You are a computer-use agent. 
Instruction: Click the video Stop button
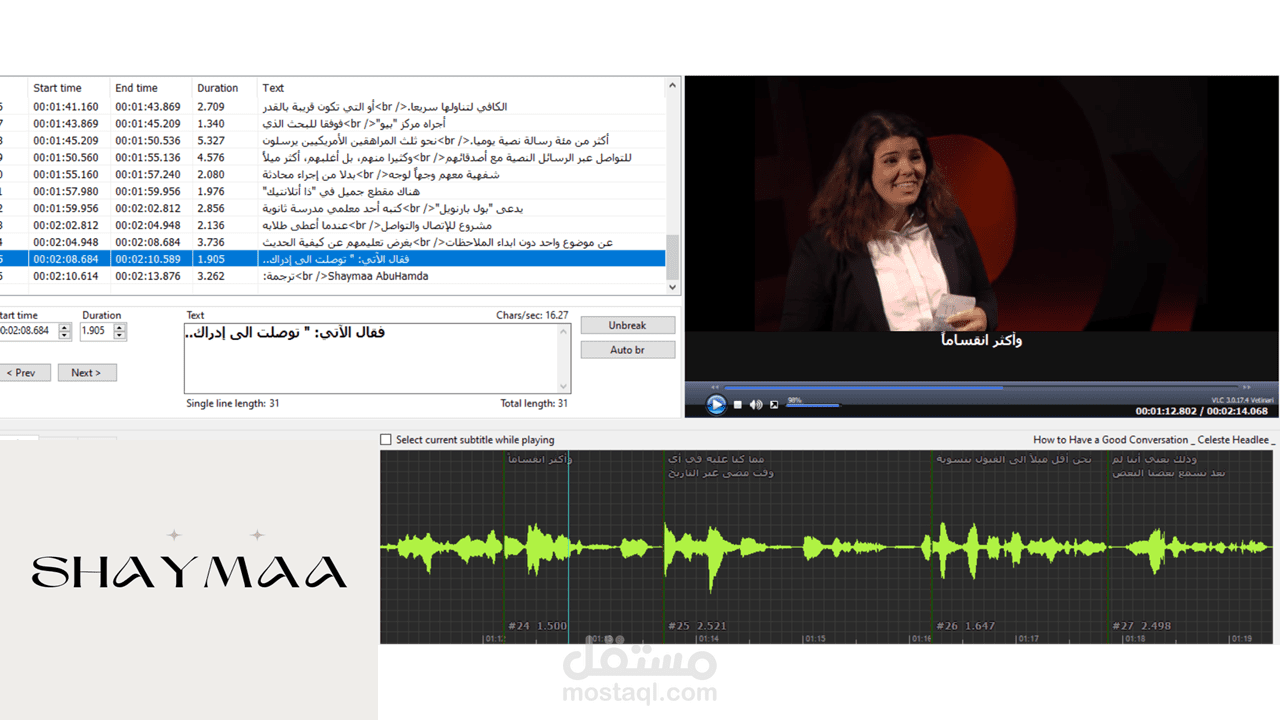point(738,405)
